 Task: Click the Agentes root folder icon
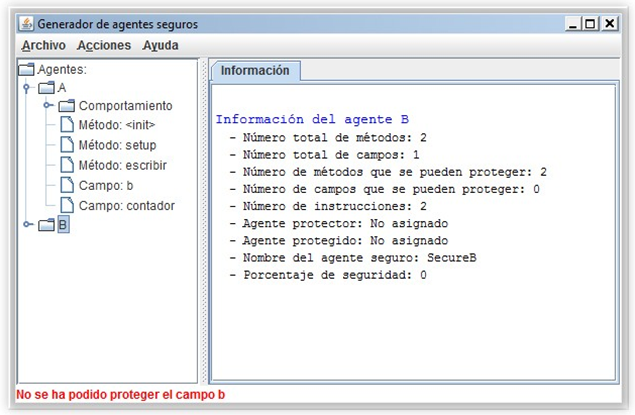(x=26, y=69)
